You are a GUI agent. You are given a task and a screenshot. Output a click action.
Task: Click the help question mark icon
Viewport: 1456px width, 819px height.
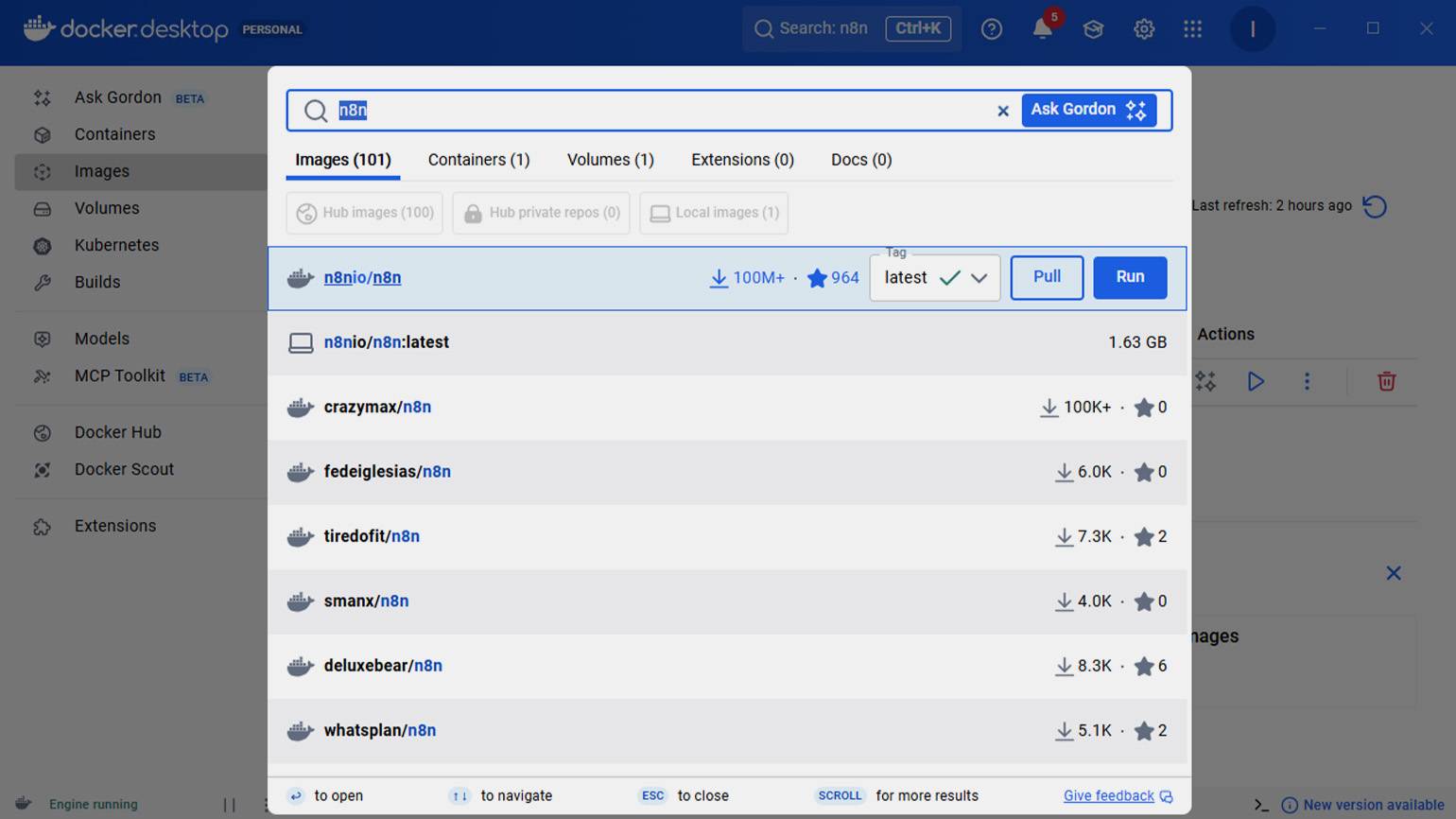click(991, 29)
